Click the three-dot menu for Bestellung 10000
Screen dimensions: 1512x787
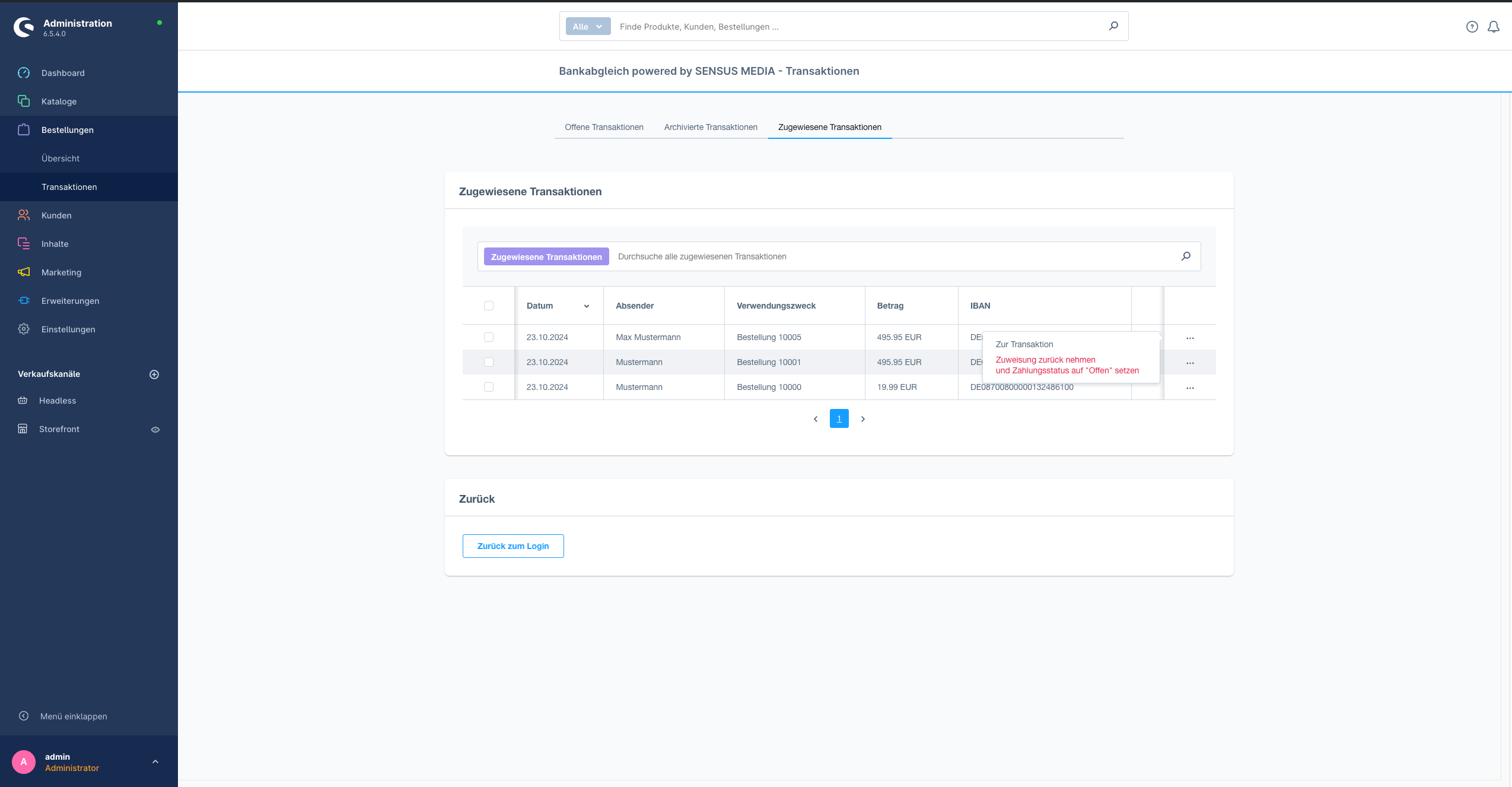[1189, 387]
